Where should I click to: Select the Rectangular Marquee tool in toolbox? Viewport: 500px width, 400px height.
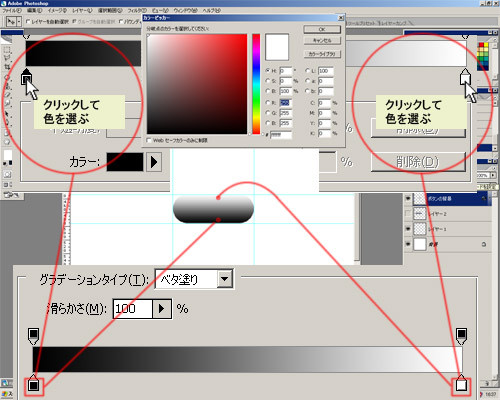pos(7,50)
